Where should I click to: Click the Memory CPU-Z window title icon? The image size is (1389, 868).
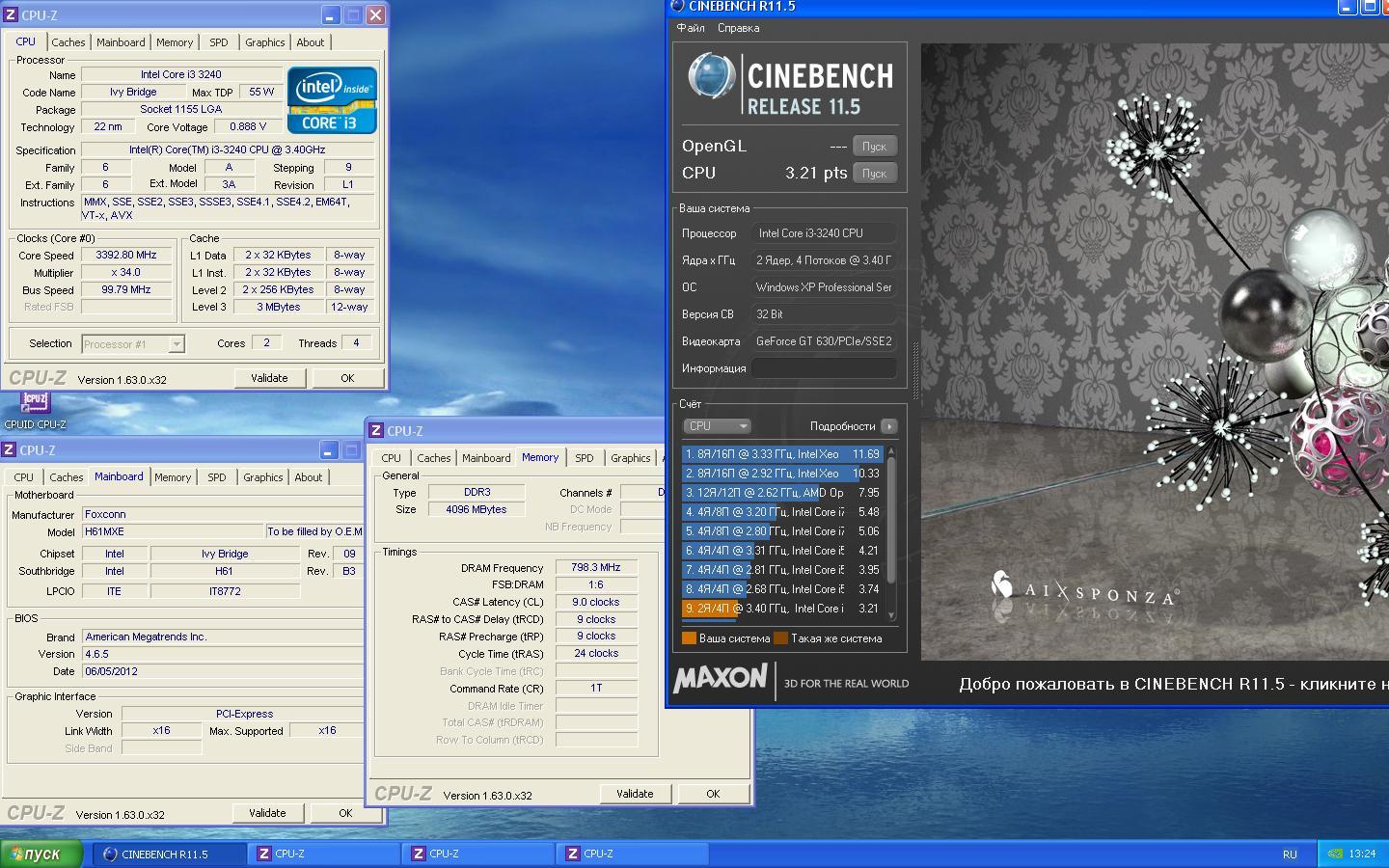[x=376, y=431]
